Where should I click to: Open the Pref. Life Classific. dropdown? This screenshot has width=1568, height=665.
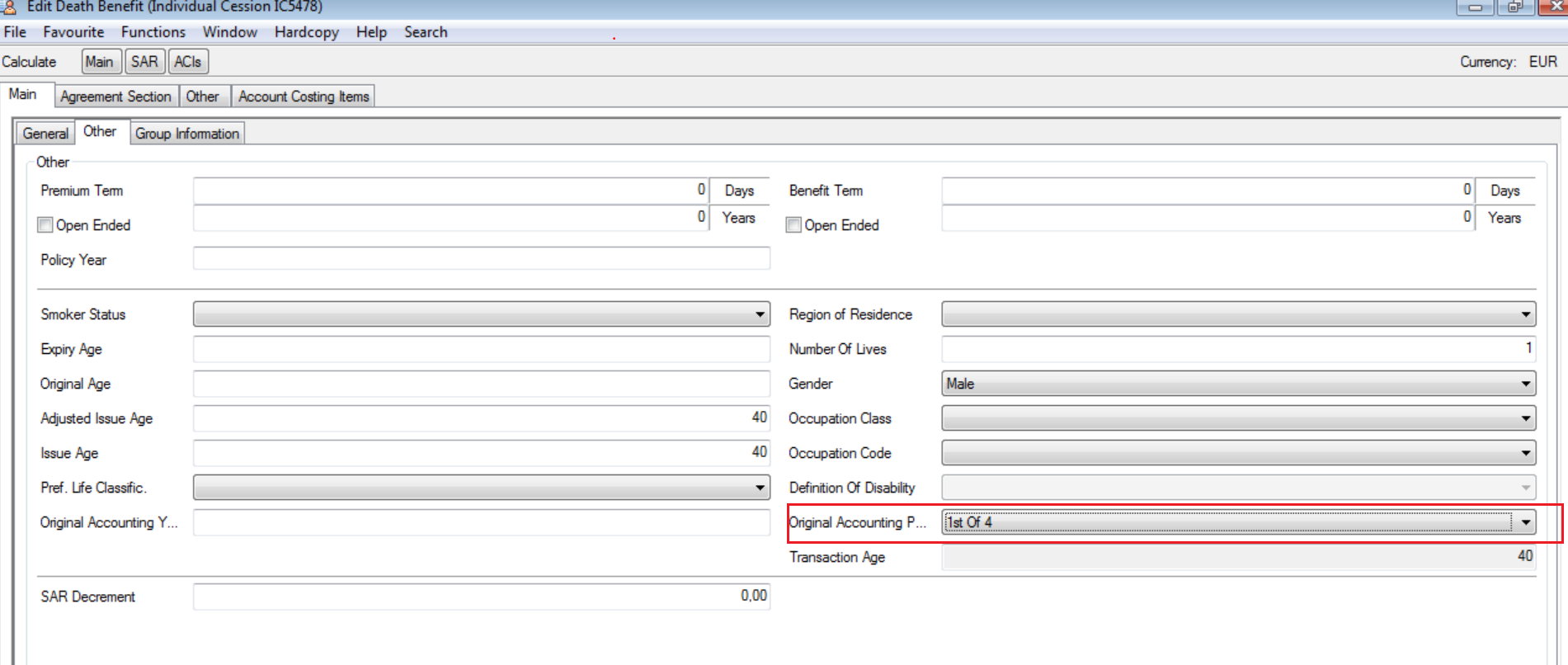(x=760, y=488)
